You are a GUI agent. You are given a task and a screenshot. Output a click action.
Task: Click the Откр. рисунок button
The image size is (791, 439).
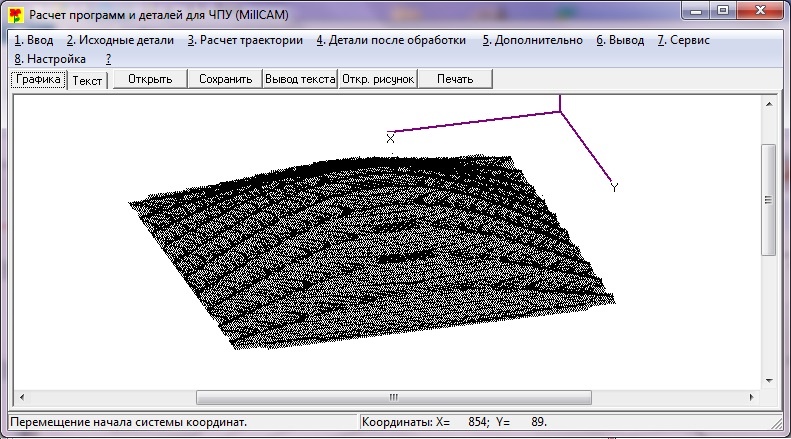tap(378, 79)
